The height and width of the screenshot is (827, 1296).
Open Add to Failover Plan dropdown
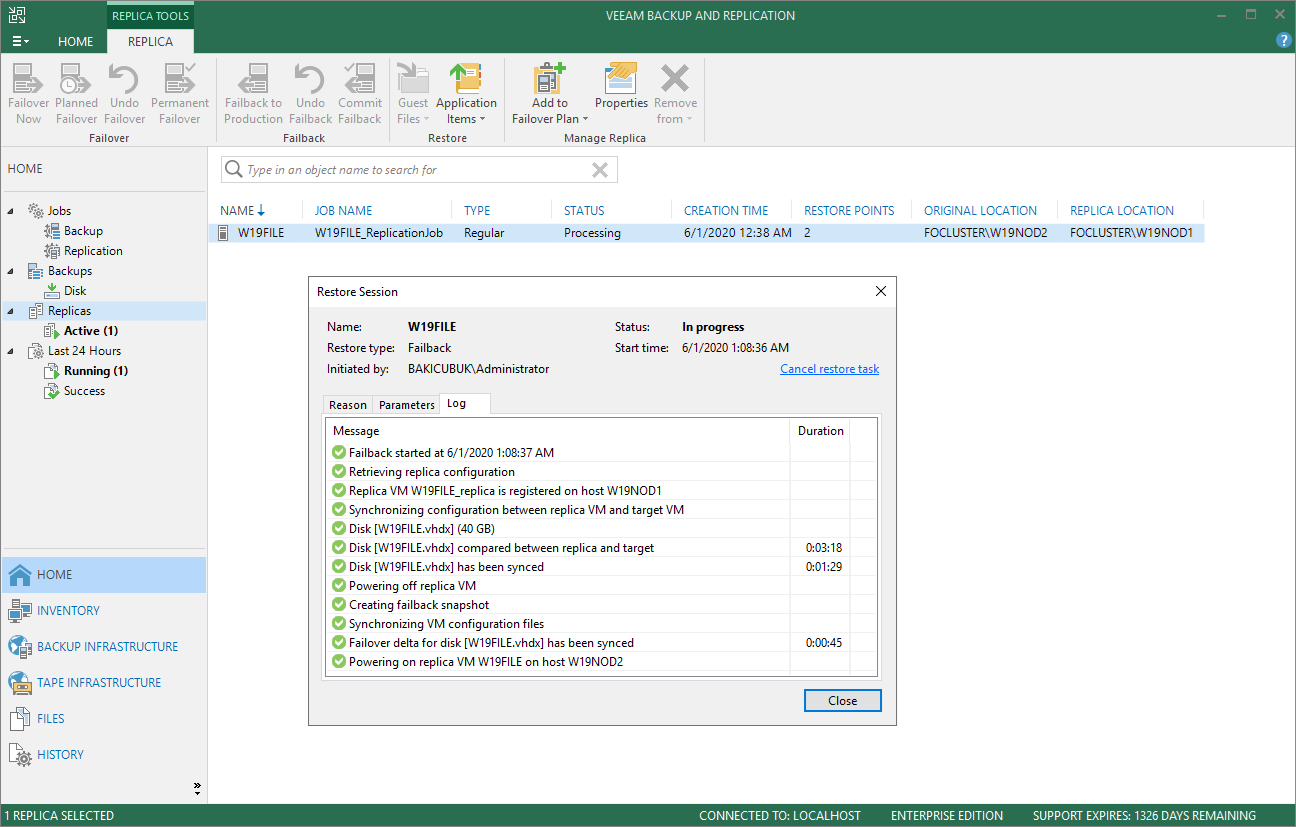coord(550,93)
